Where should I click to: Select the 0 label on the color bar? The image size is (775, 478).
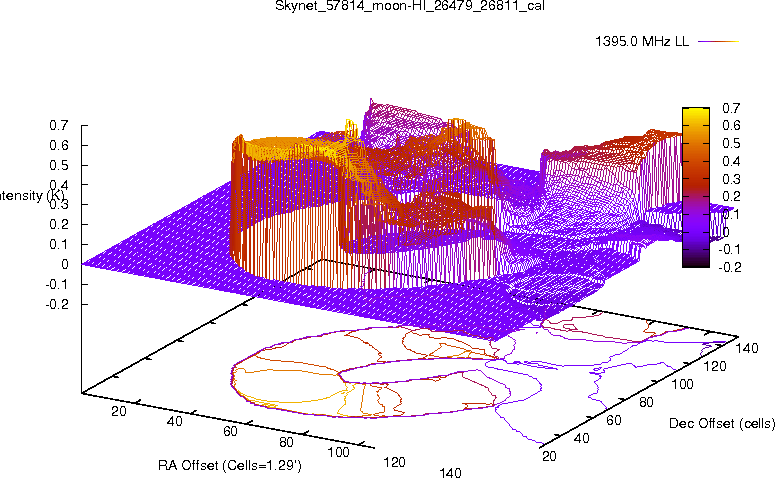pos(726,232)
